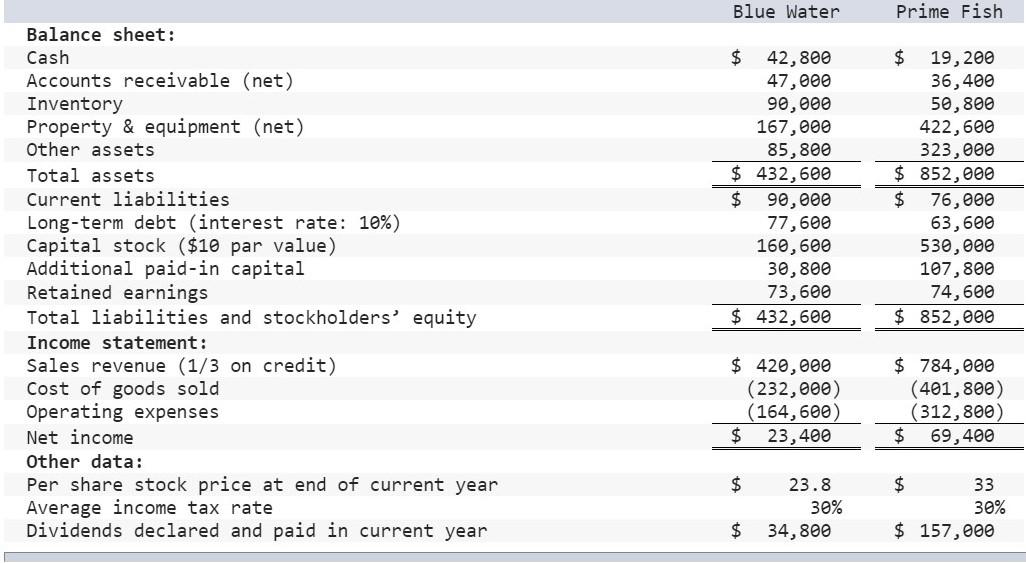The height and width of the screenshot is (563, 1026).
Task: Select Prime Fish total assets $ 852,000
Action: [x=945, y=173]
